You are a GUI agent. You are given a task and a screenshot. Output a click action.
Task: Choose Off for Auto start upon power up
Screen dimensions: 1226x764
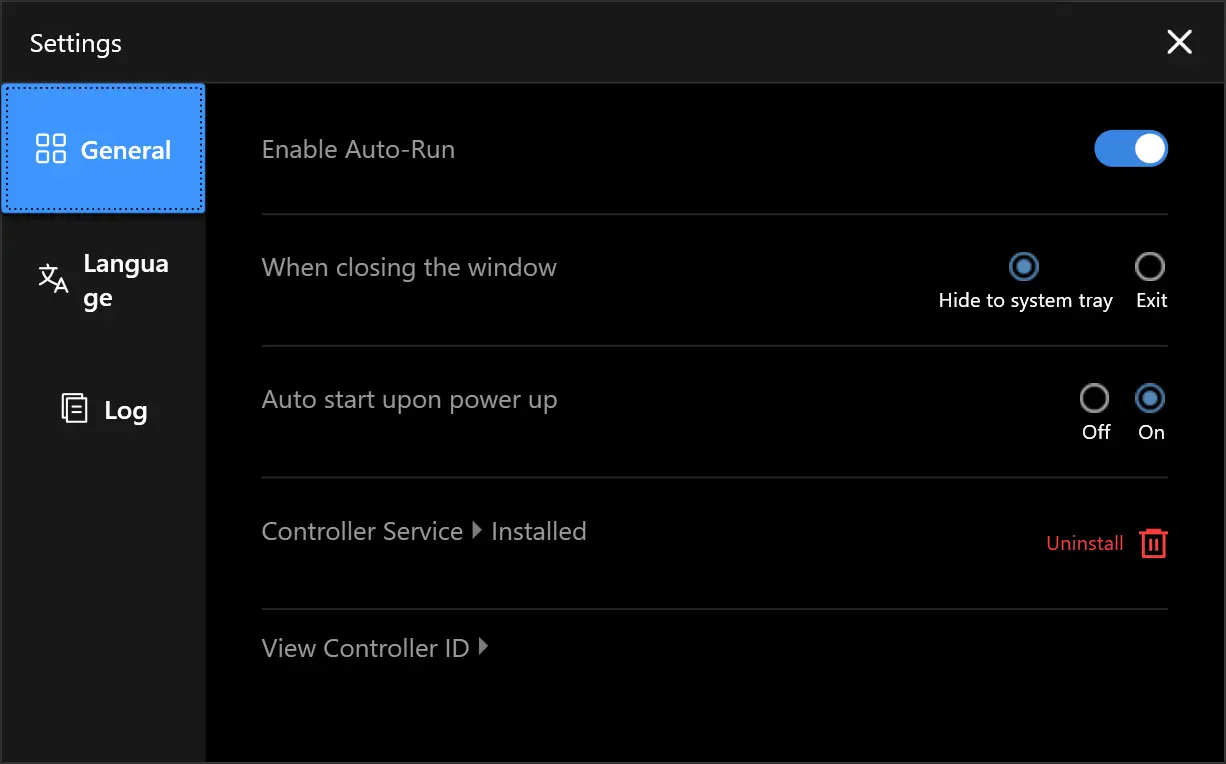(x=1095, y=399)
